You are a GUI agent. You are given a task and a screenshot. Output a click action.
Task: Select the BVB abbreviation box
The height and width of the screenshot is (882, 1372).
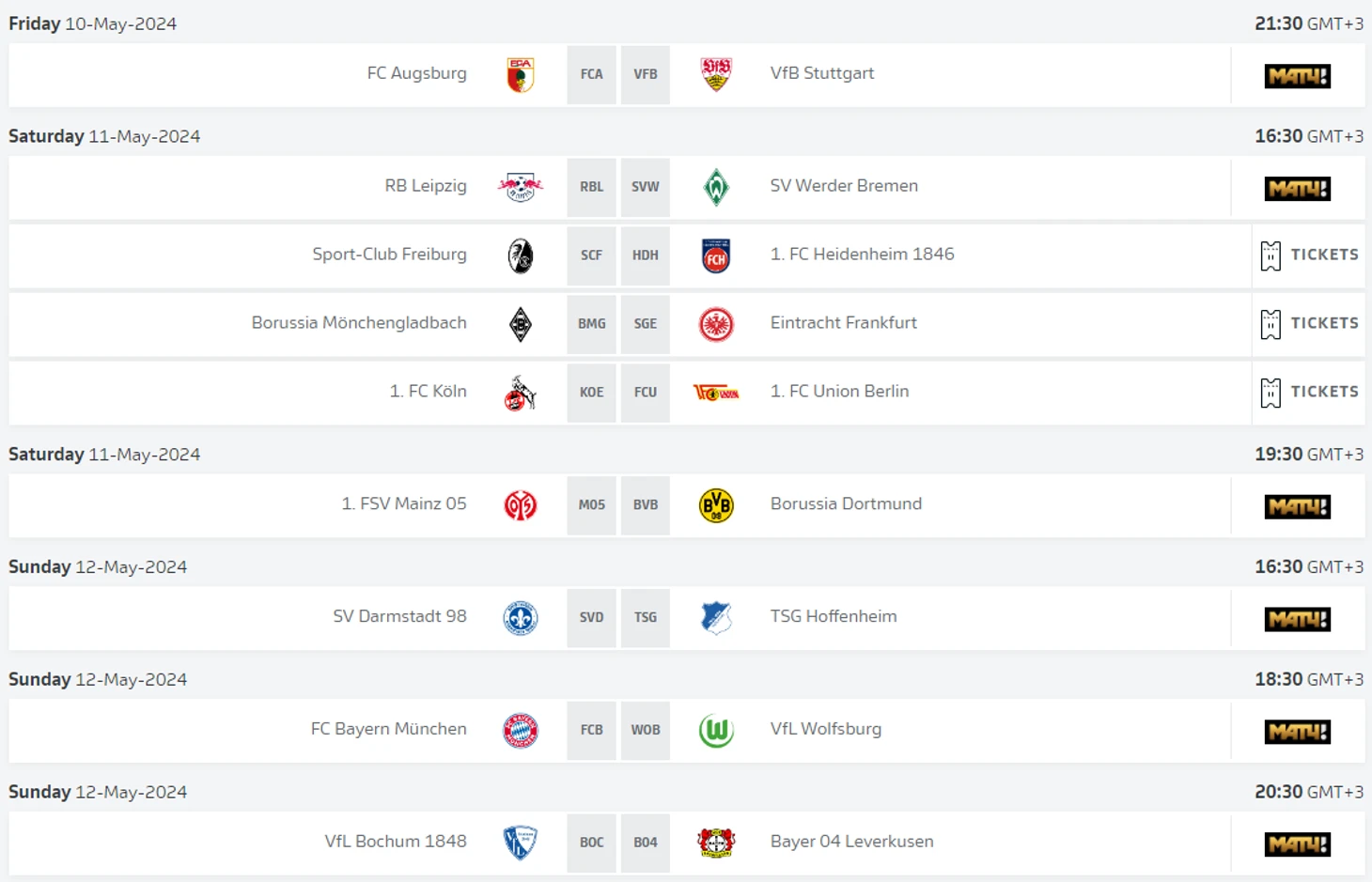pos(646,504)
